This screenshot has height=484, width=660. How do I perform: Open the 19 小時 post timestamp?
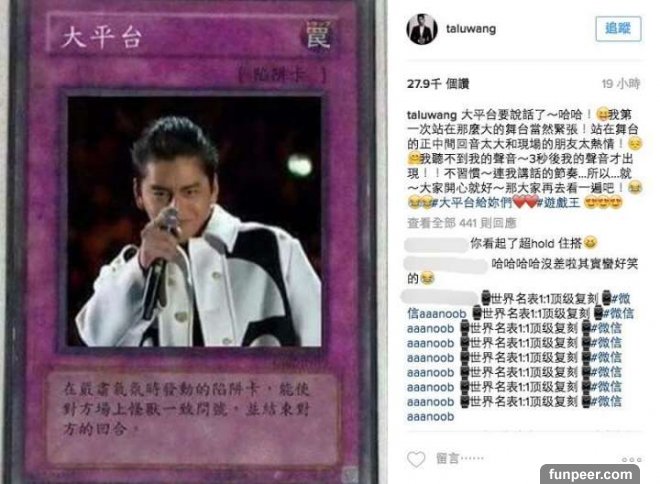621,84
